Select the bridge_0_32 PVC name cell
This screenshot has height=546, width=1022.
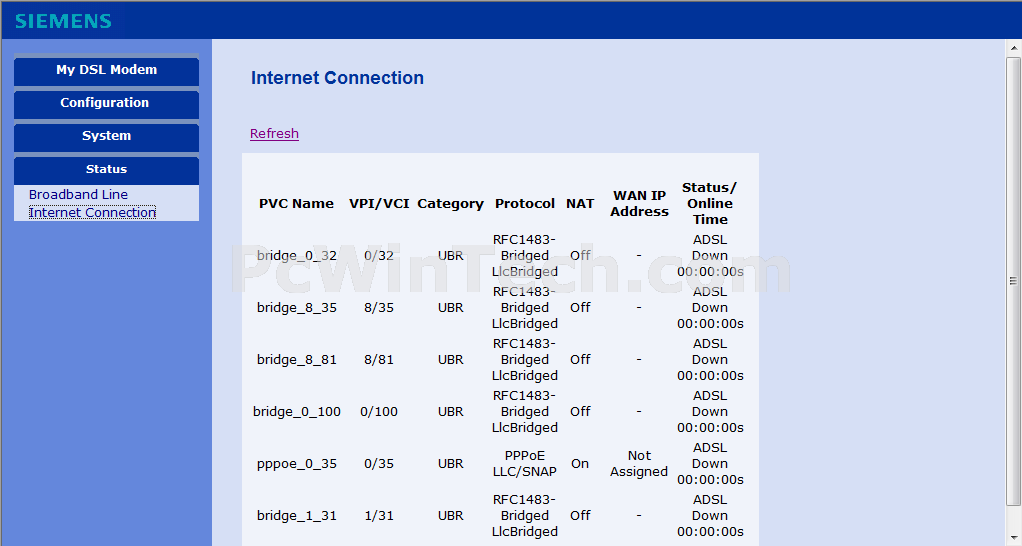pos(297,255)
